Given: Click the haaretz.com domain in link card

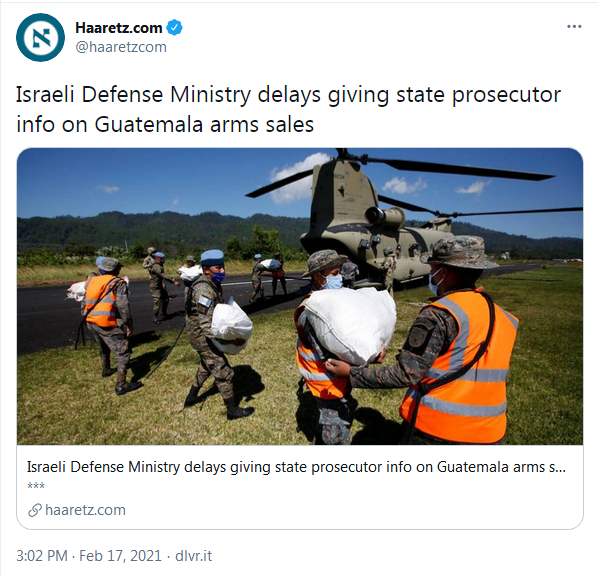Looking at the screenshot, I should point(85,510).
